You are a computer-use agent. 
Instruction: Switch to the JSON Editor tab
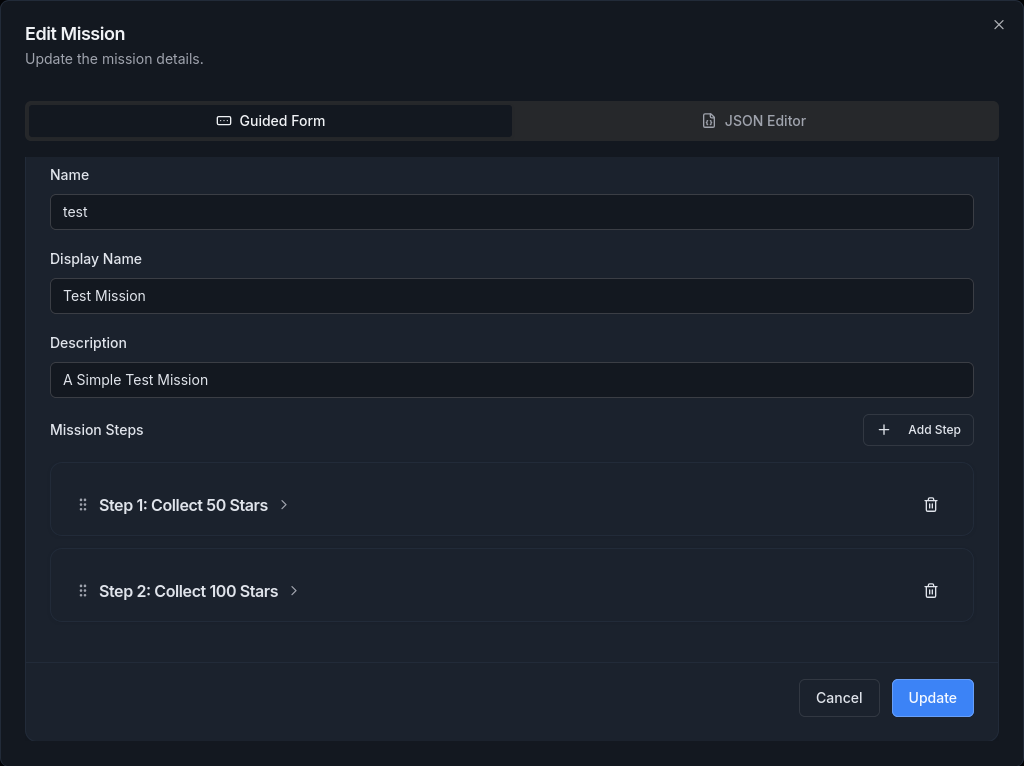754,121
